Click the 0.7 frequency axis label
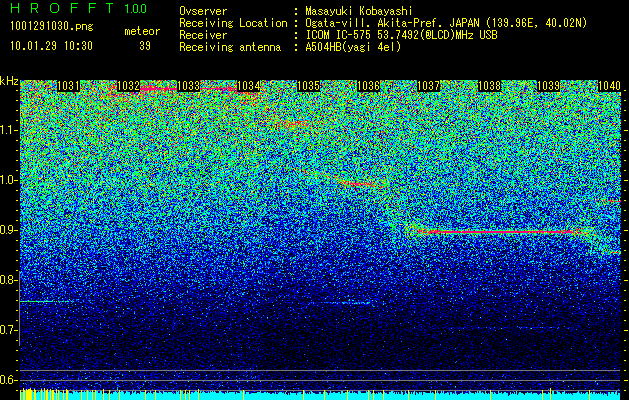629x400 pixels. point(9,330)
